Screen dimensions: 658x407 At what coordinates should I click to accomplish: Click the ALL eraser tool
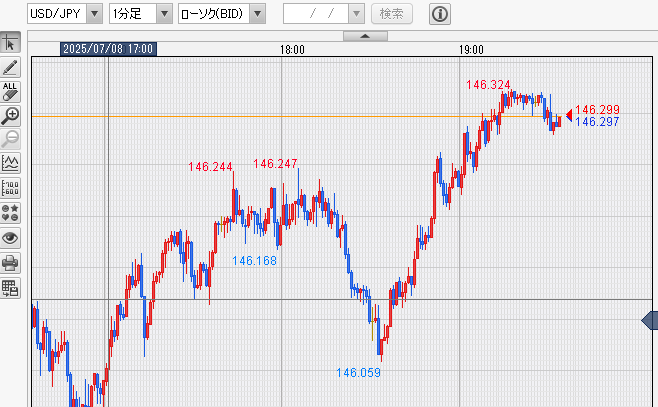pos(10,91)
